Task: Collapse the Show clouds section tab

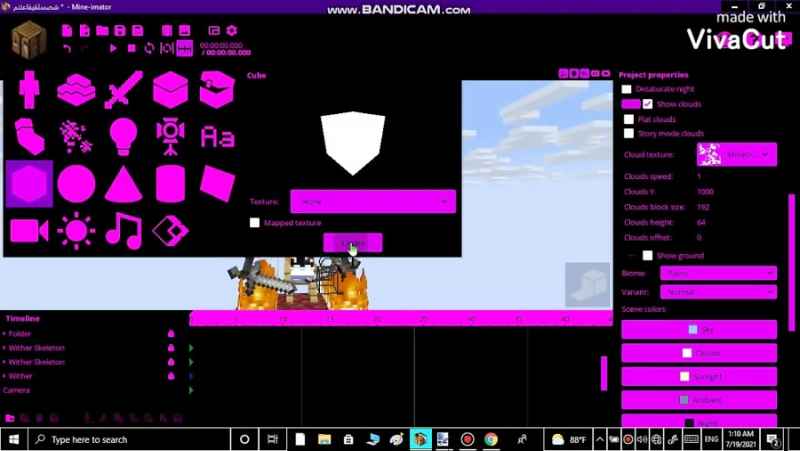Action: [631, 104]
